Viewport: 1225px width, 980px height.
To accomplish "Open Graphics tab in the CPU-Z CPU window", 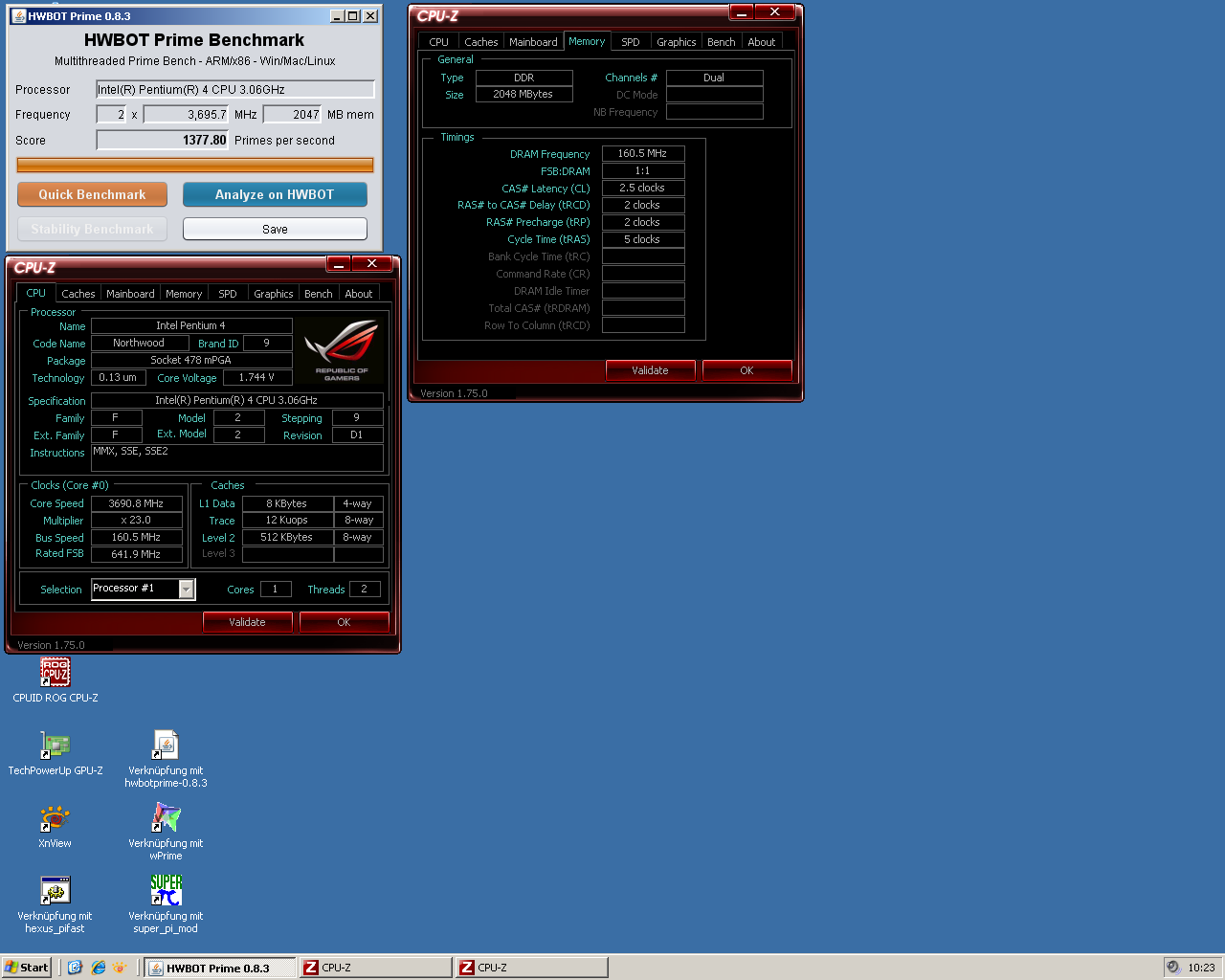I will (274, 294).
